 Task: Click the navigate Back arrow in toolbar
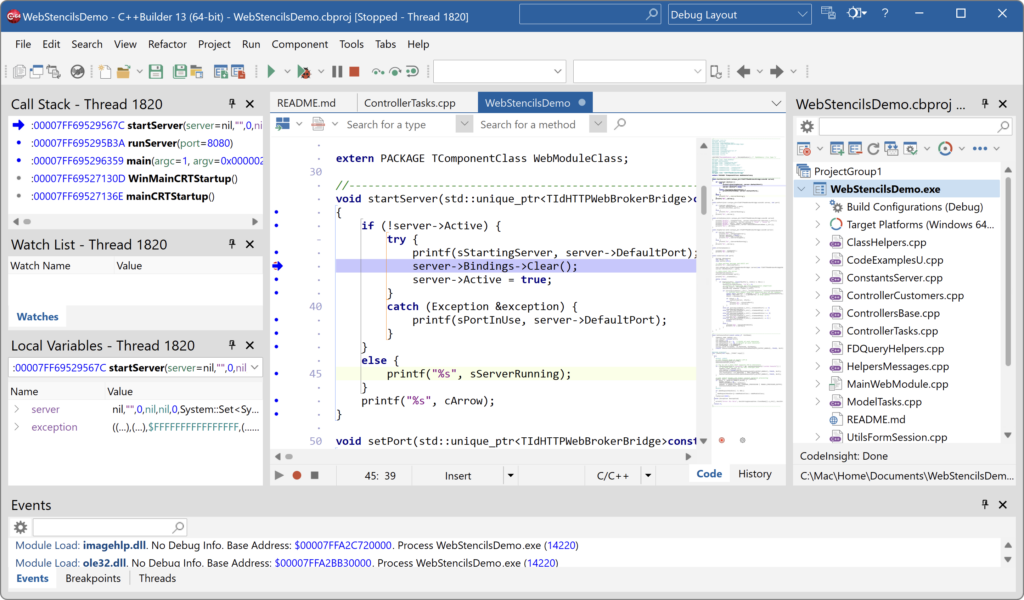[x=743, y=71]
